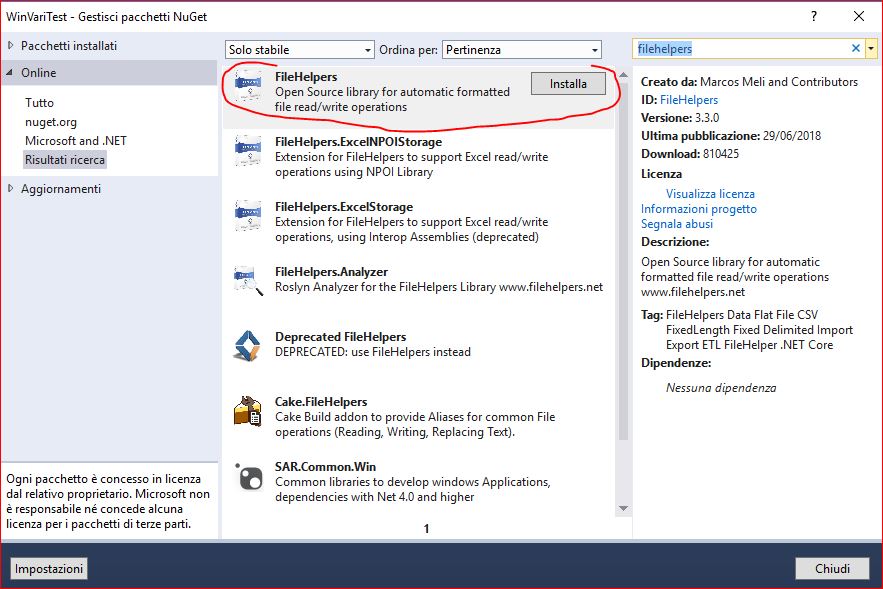This screenshot has height=589, width=883.
Task: Open the search box history dropdown arrow
Action: pyautogui.click(x=871, y=48)
